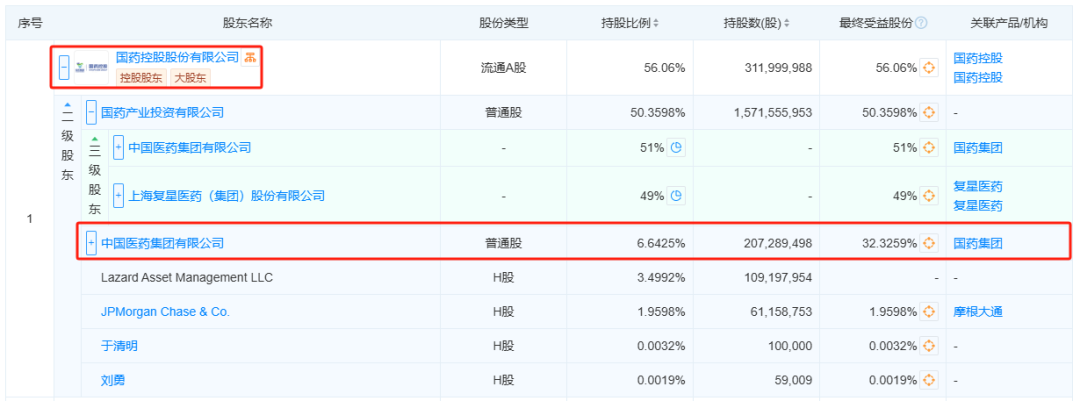
Task: Expand 中国医药集团有限公司 in the 6.6425% row
Action: (91, 243)
